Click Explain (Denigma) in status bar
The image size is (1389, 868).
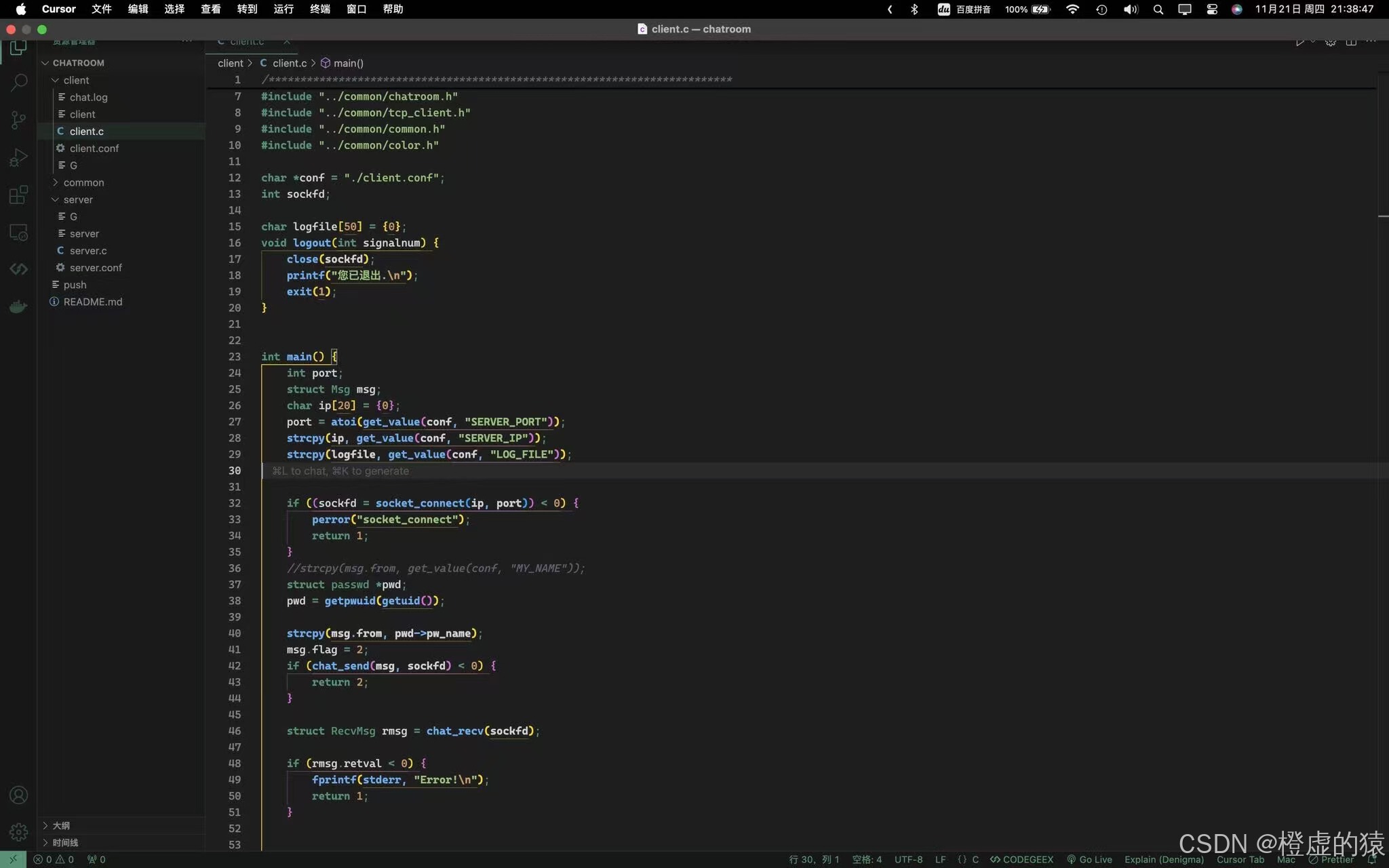[x=1163, y=859]
